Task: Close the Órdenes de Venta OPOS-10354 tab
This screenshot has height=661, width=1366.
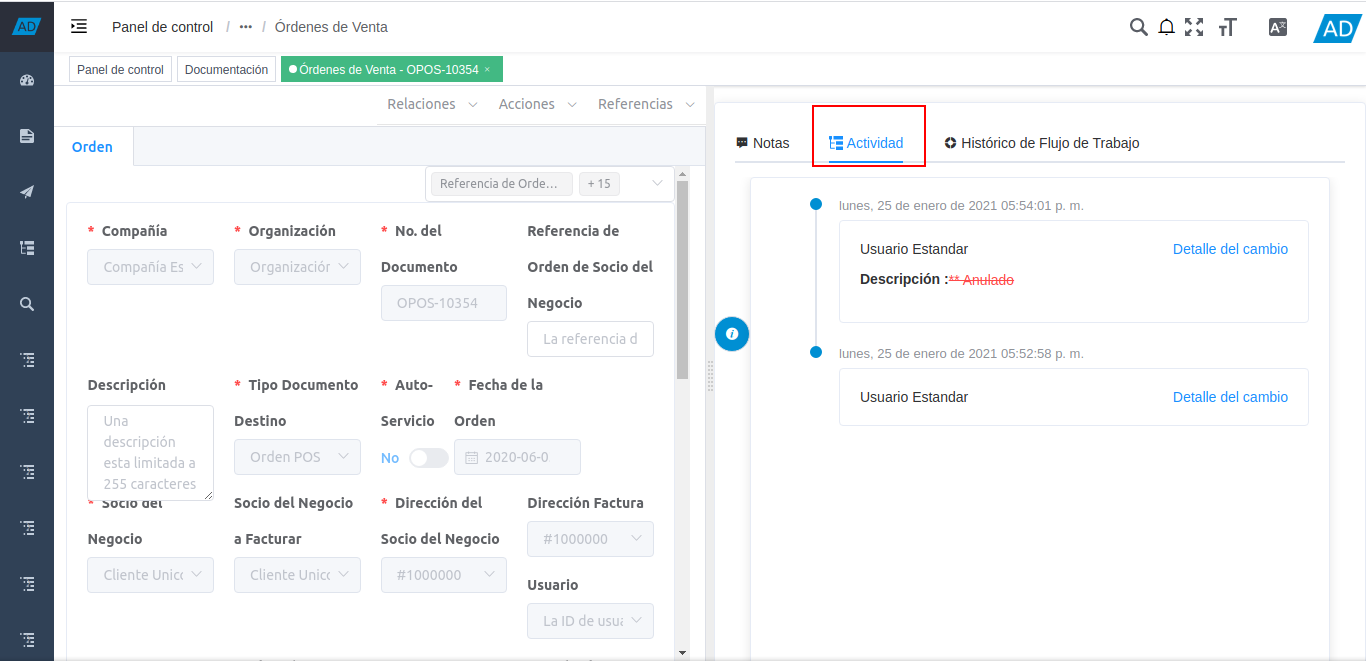Action: point(487,70)
